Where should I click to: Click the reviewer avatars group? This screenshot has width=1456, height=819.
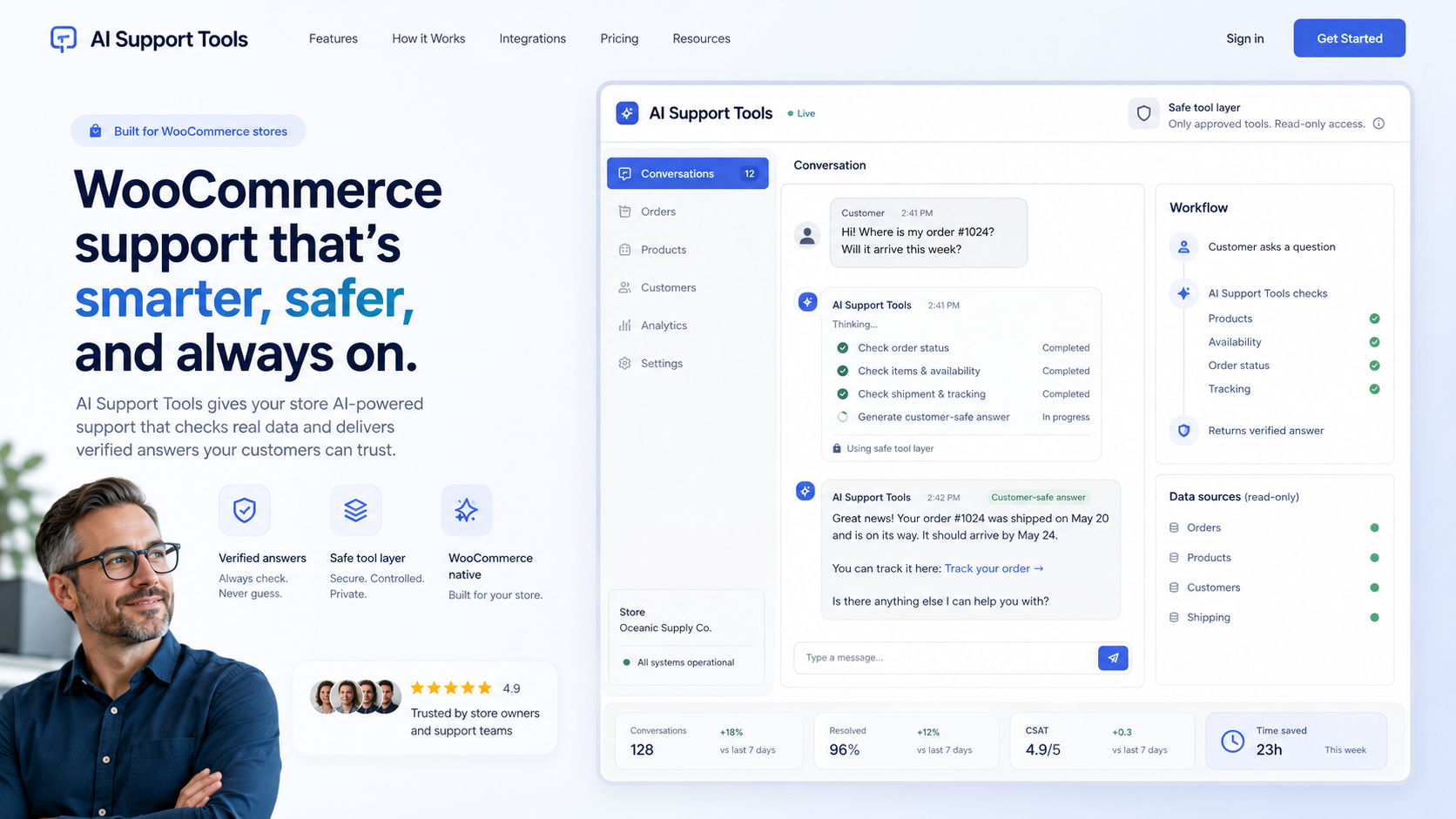click(356, 697)
